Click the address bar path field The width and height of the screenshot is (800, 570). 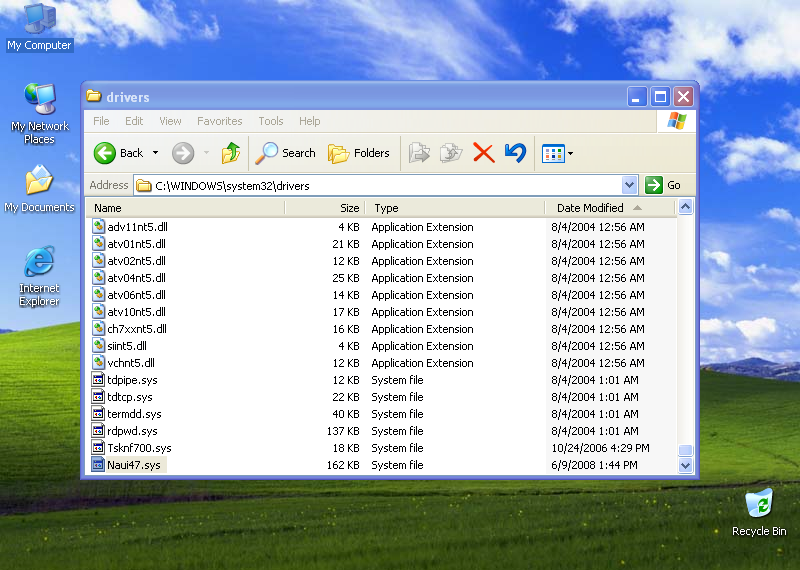coord(380,185)
